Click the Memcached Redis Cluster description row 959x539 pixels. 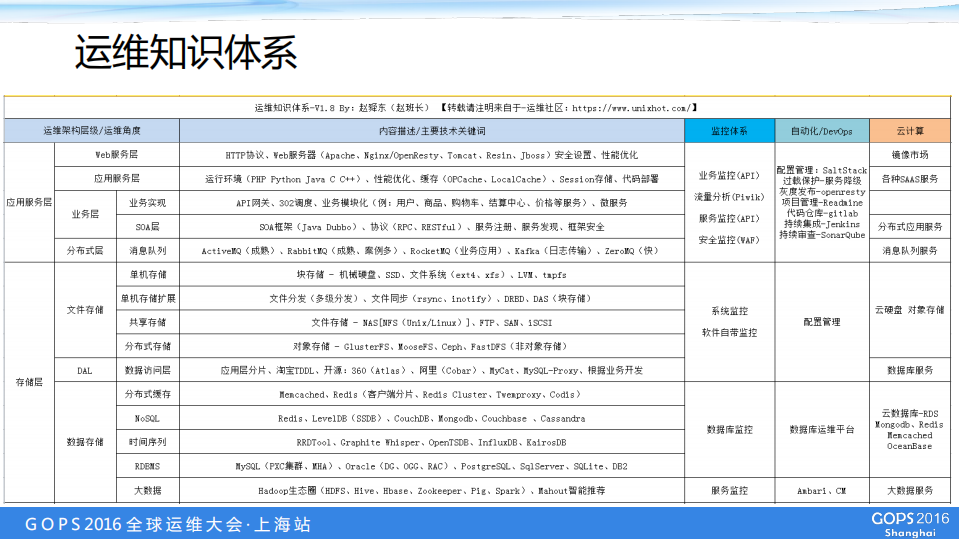pyautogui.click(x=432, y=395)
